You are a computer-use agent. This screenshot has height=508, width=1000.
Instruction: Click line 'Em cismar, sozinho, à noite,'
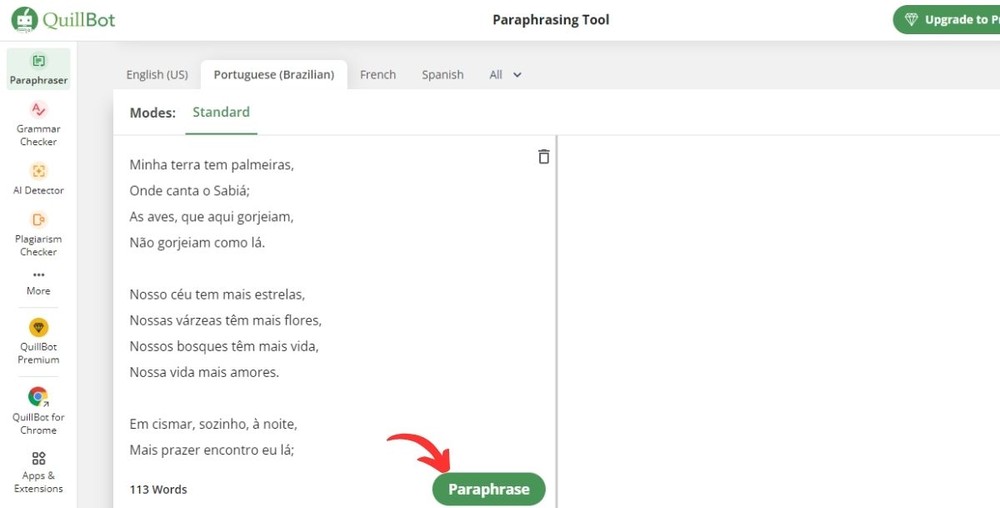(x=213, y=424)
